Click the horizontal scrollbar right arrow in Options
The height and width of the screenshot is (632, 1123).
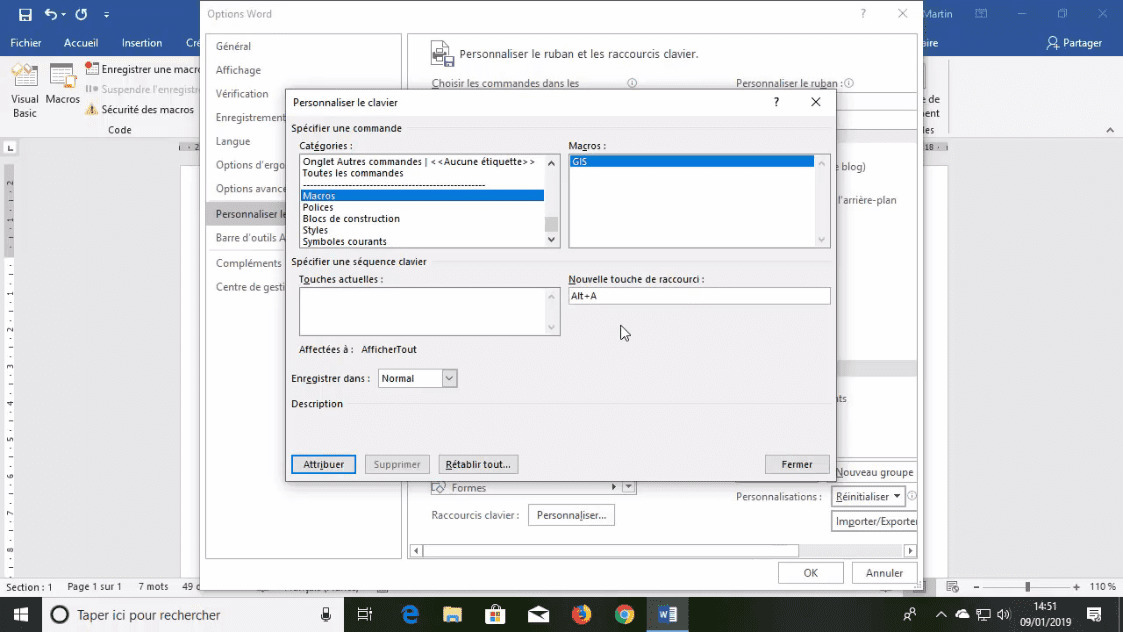coord(910,551)
